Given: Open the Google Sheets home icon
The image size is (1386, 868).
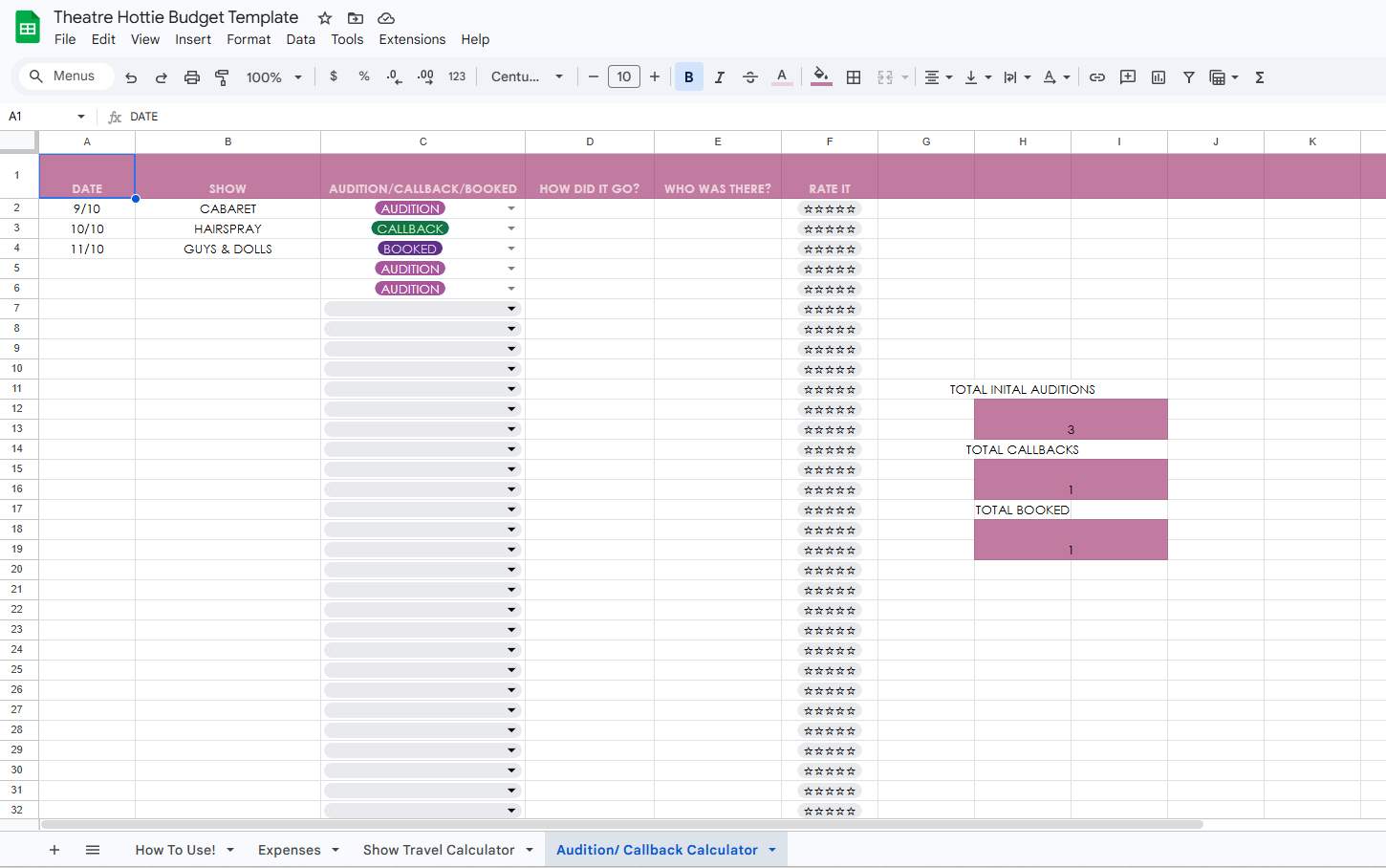Looking at the screenshot, I should [x=28, y=28].
